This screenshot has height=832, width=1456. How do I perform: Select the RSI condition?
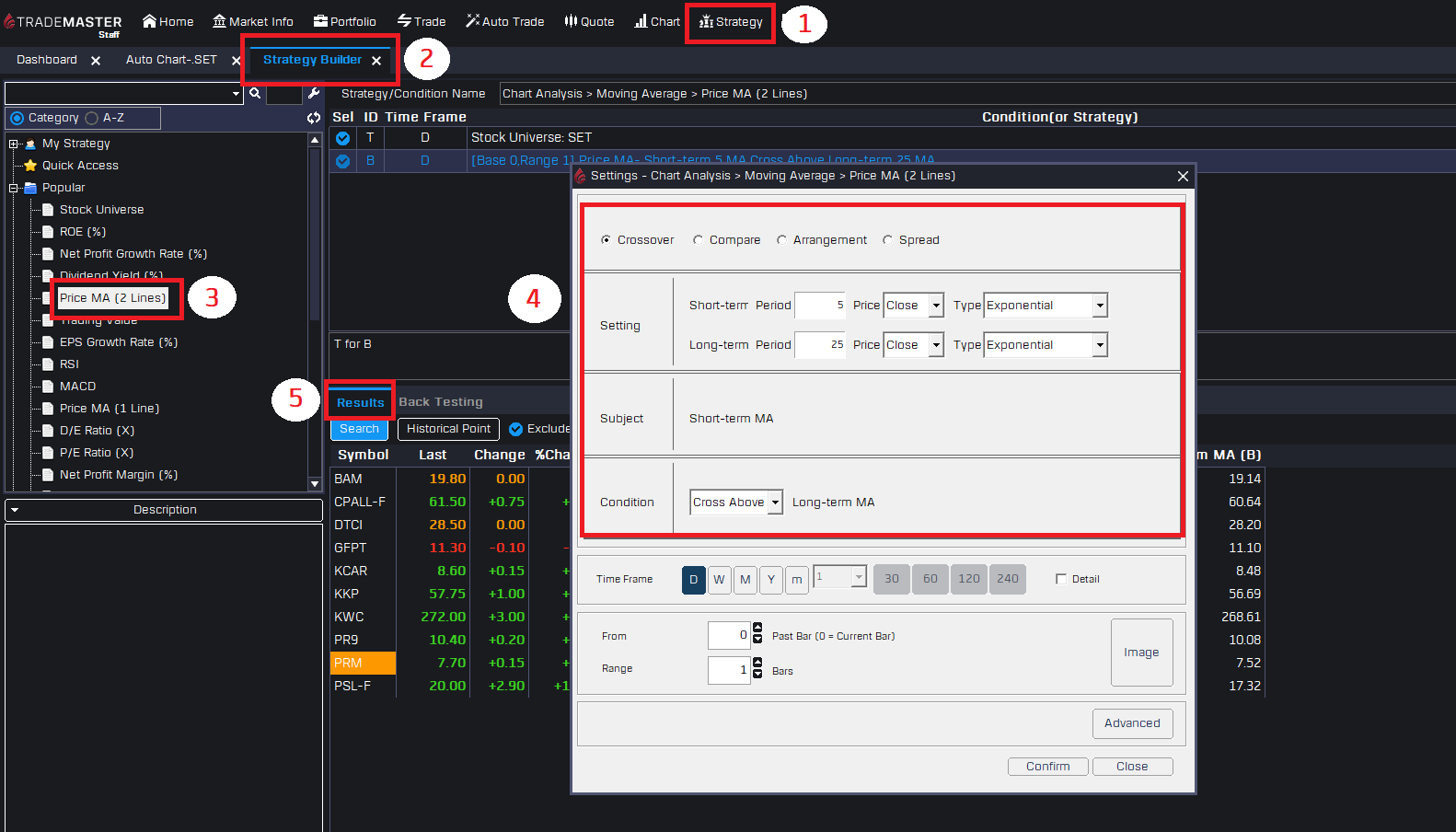(69, 364)
